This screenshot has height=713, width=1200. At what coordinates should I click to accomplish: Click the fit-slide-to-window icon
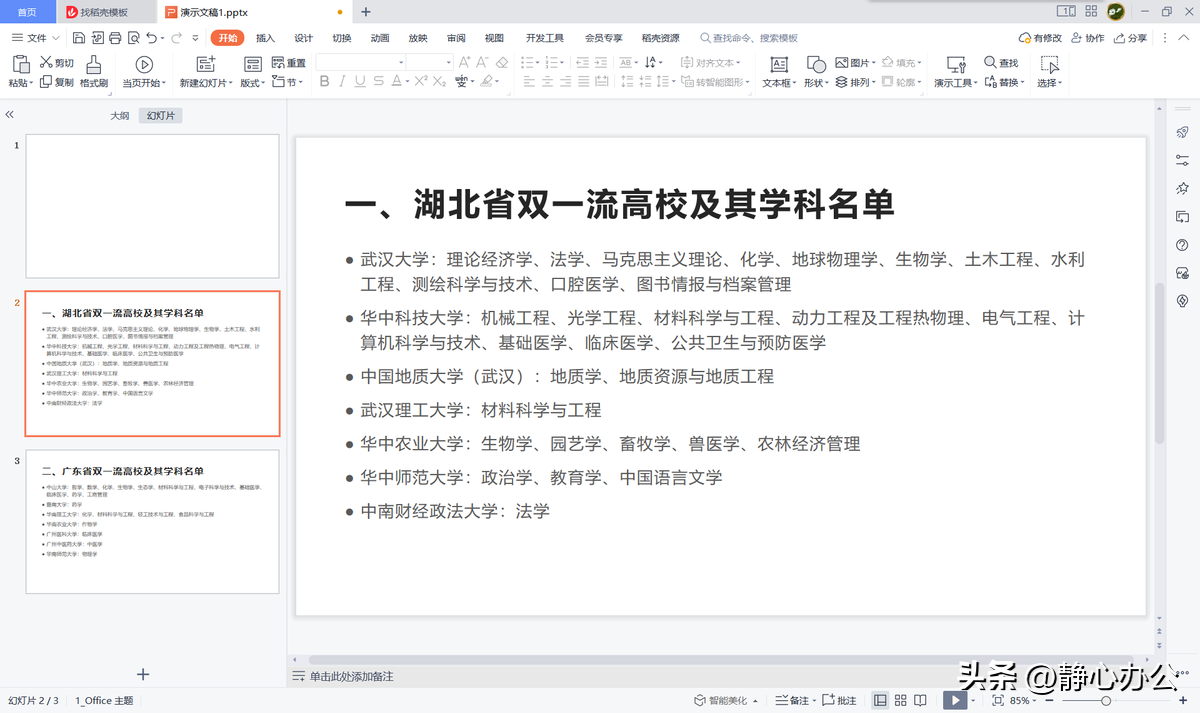click(998, 701)
